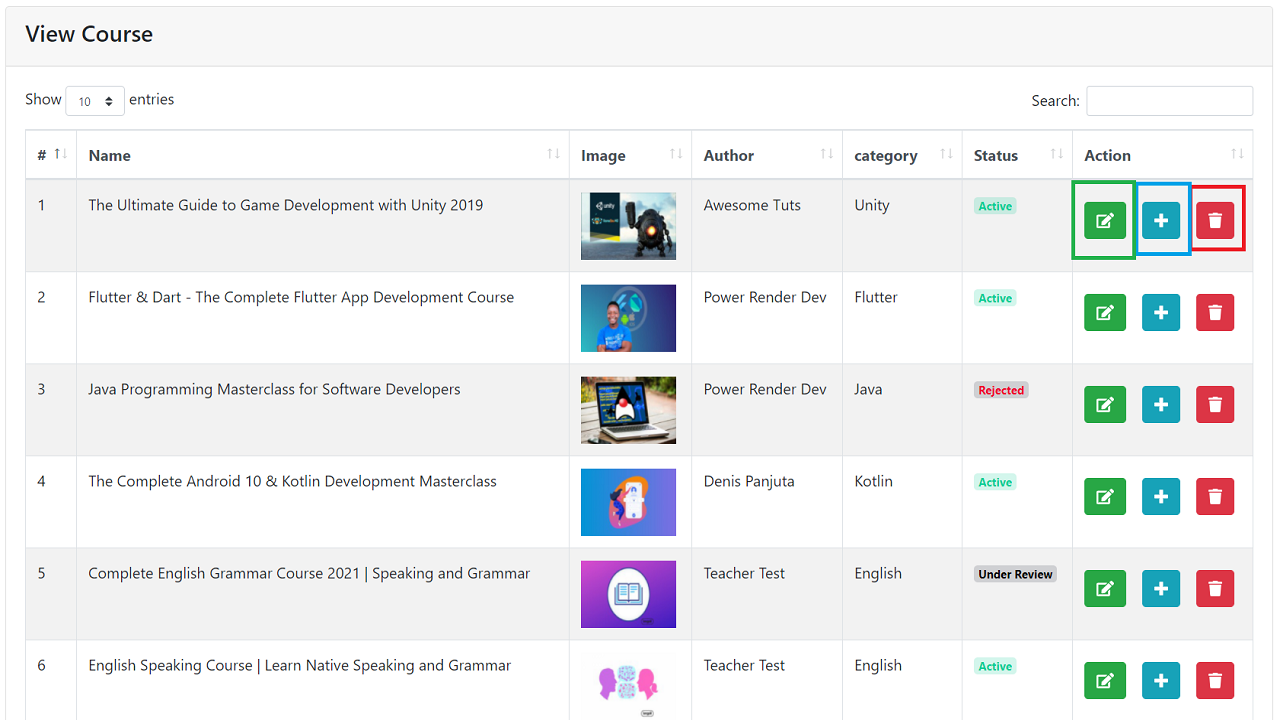Click the Under Review status badge
The height and width of the screenshot is (720, 1280).
[1015, 574]
